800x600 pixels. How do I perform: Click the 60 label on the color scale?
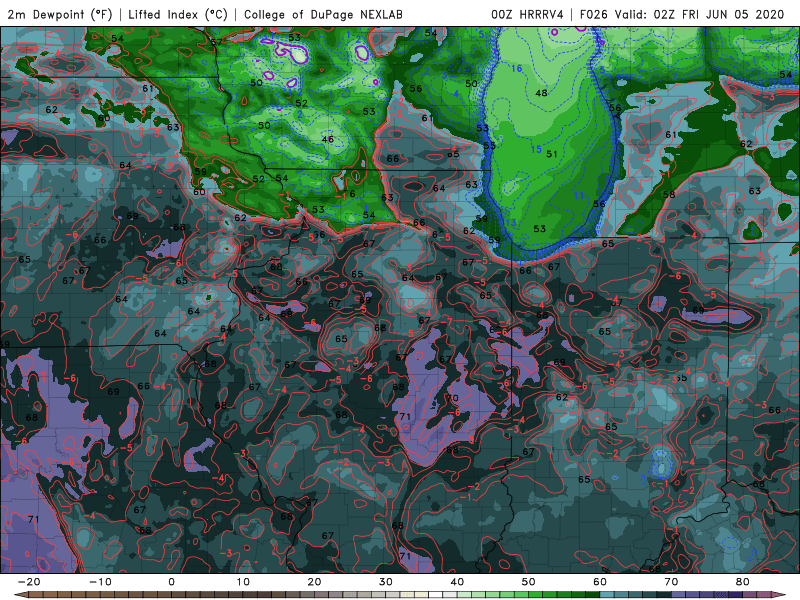click(600, 582)
